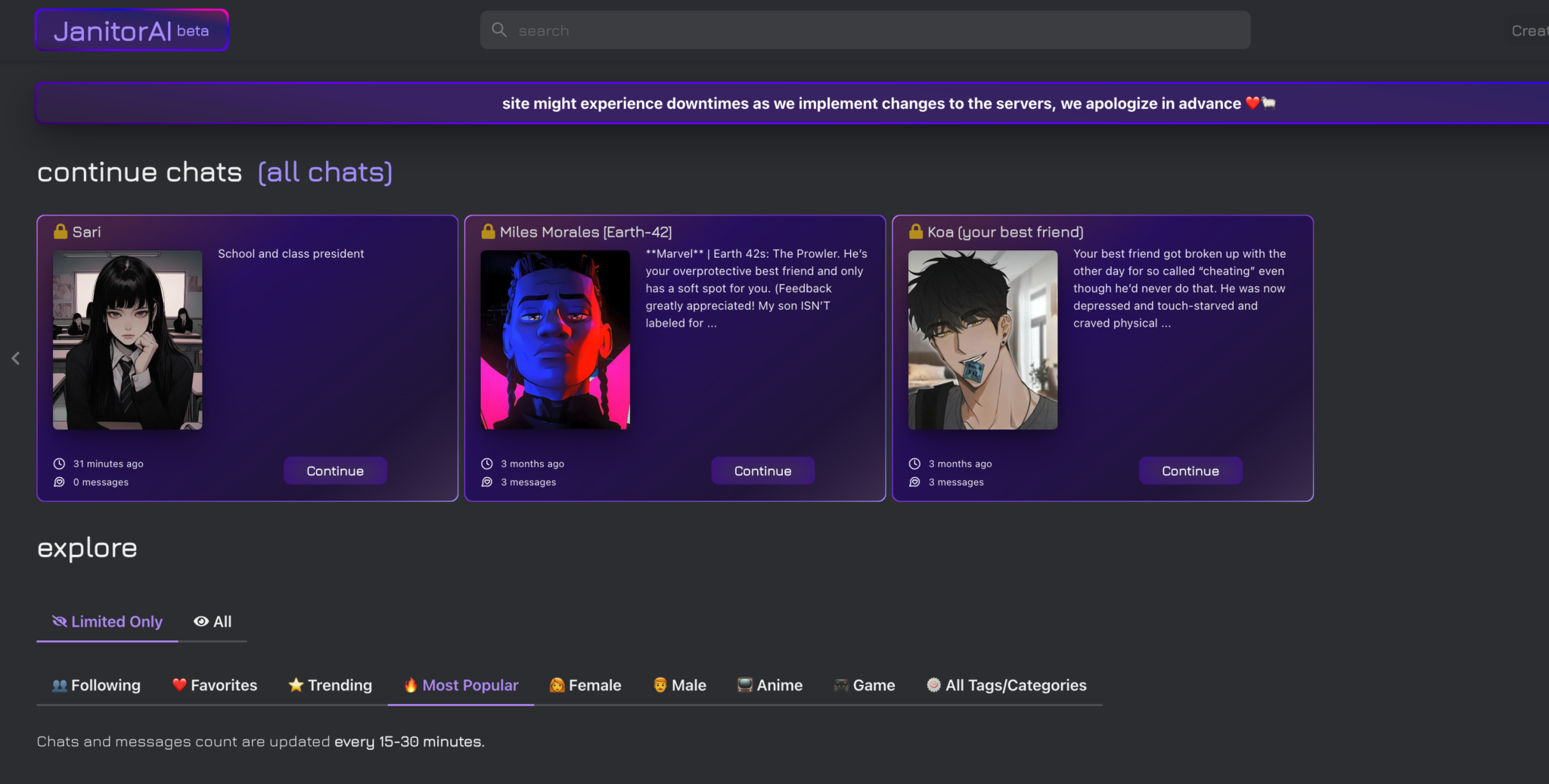Click the search magnifier icon
The image size is (1549, 784).
click(499, 30)
